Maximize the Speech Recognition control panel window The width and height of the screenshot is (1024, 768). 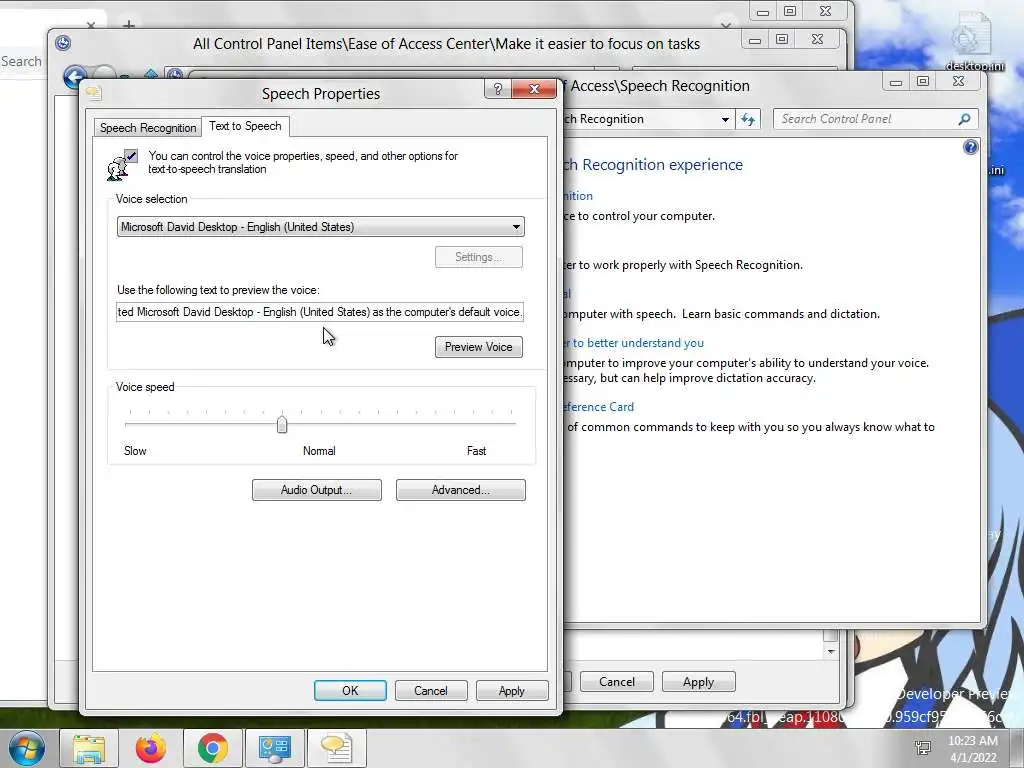923,82
